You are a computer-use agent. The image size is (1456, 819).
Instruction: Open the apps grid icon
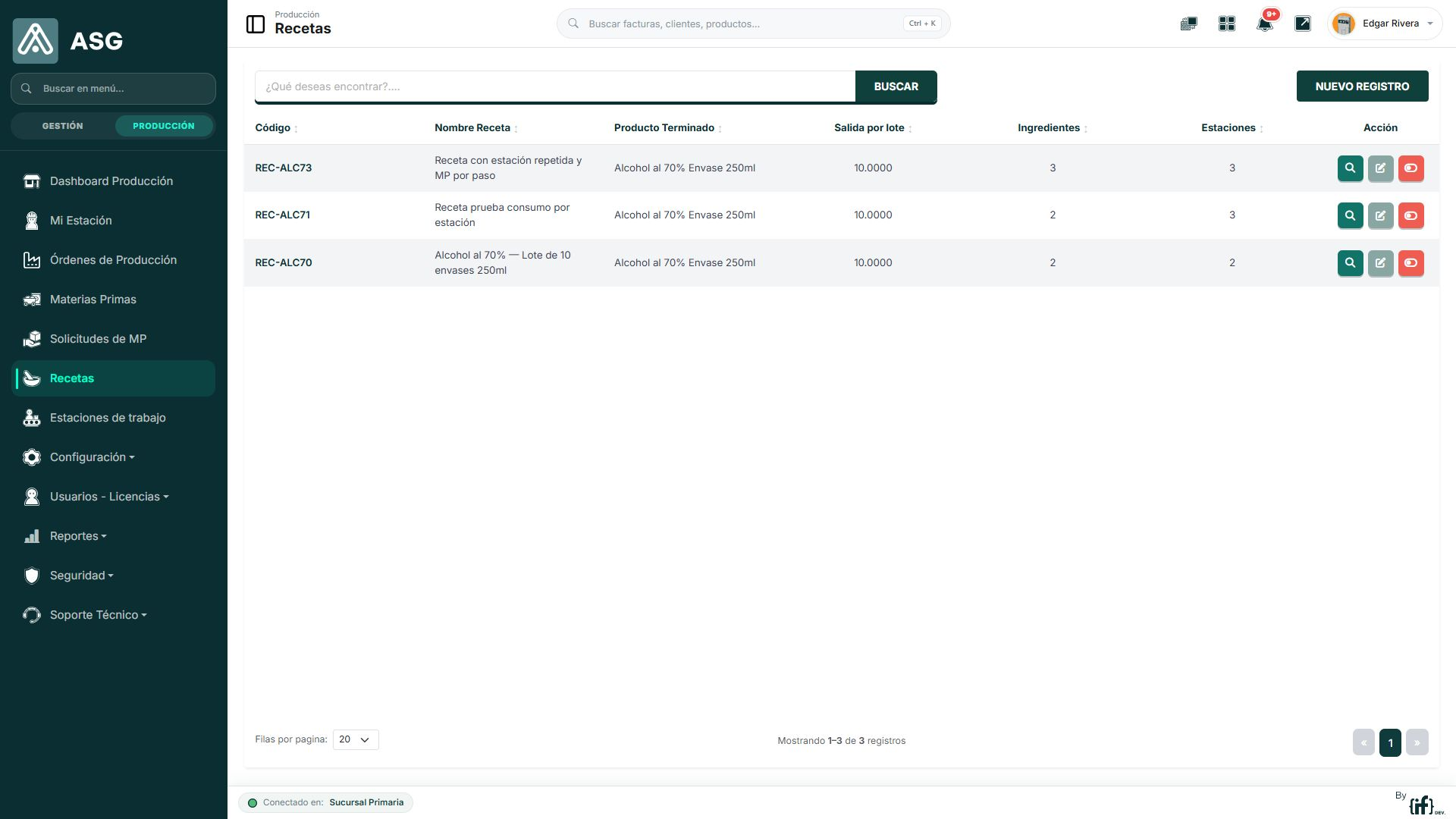[1226, 24]
